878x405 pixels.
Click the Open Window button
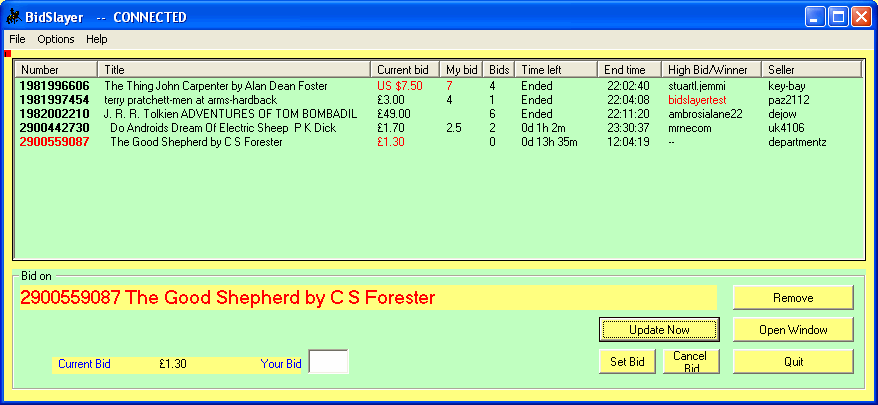(793, 329)
